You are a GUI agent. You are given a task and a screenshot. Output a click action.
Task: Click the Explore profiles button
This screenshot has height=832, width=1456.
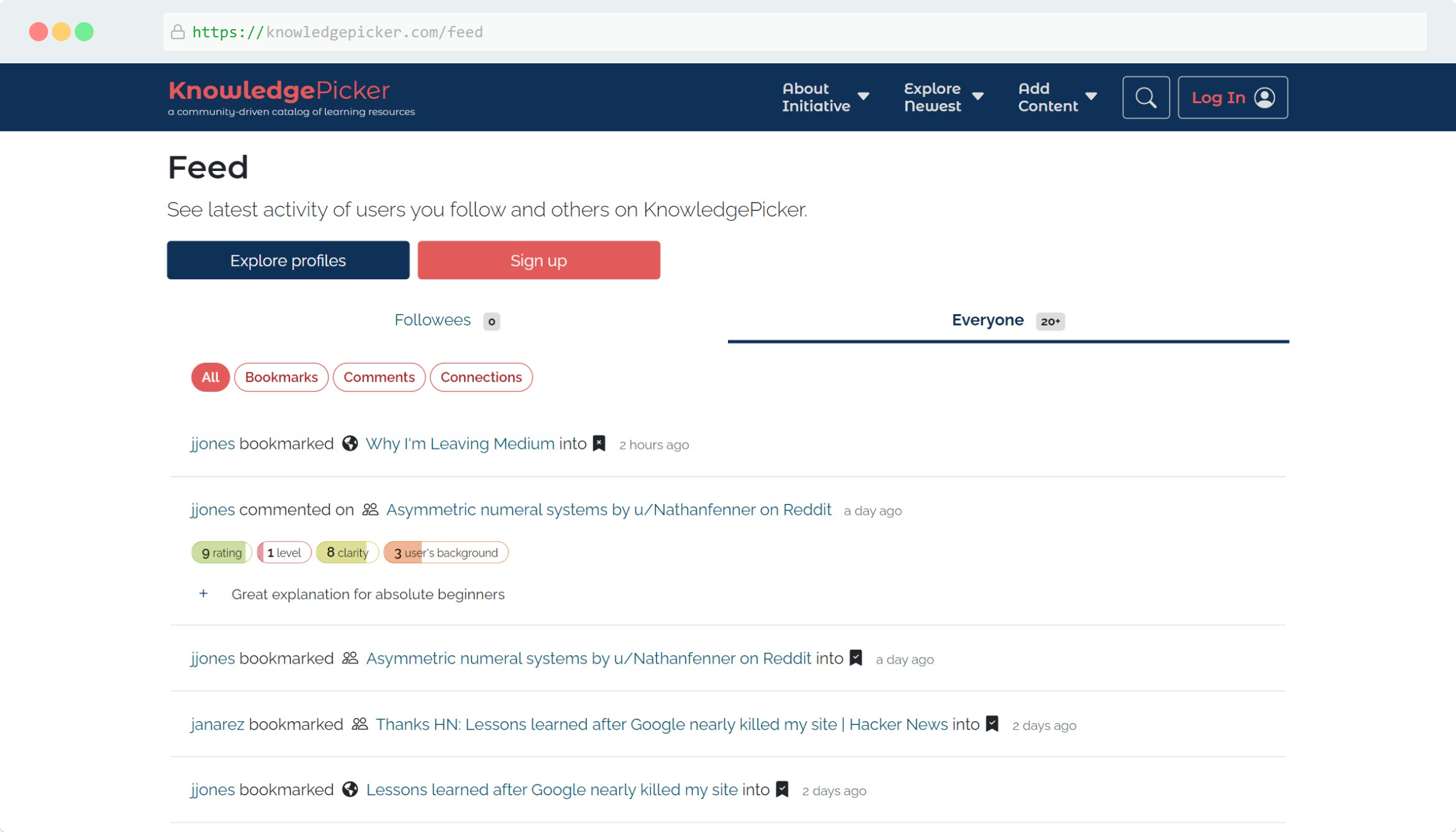point(288,260)
